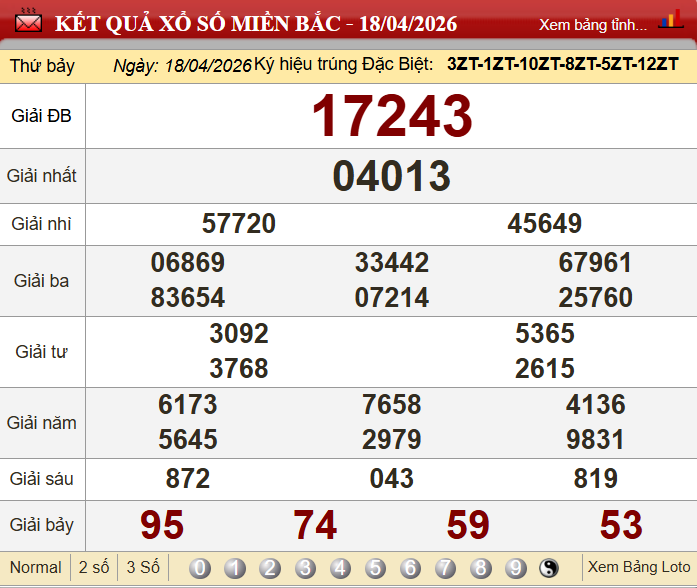Click the Thứ bảy day label
This screenshot has height=588, width=697.
43,66
